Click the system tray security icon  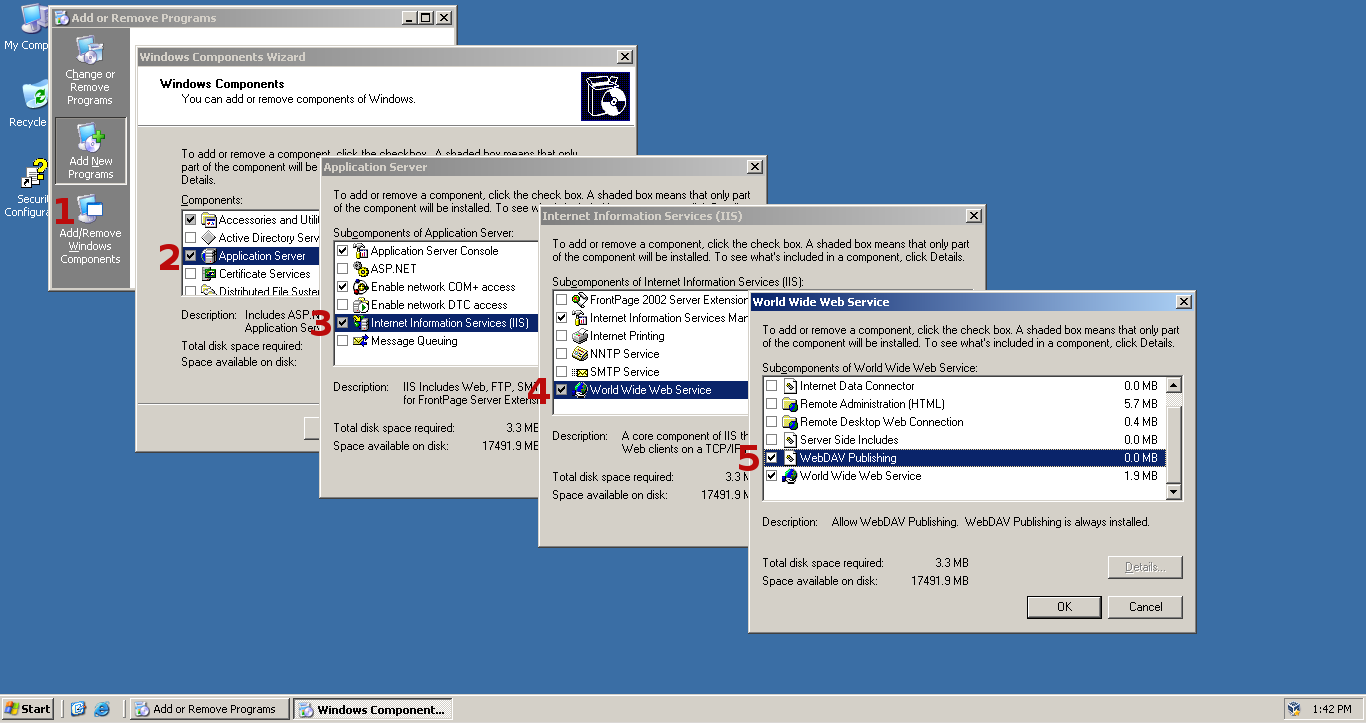pos(1294,709)
